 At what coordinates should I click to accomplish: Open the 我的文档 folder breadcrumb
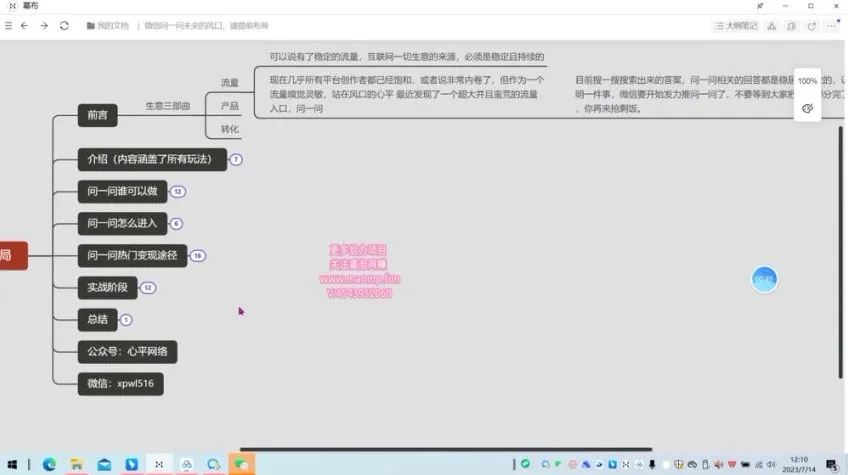pyautogui.click(x=108, y=25)
